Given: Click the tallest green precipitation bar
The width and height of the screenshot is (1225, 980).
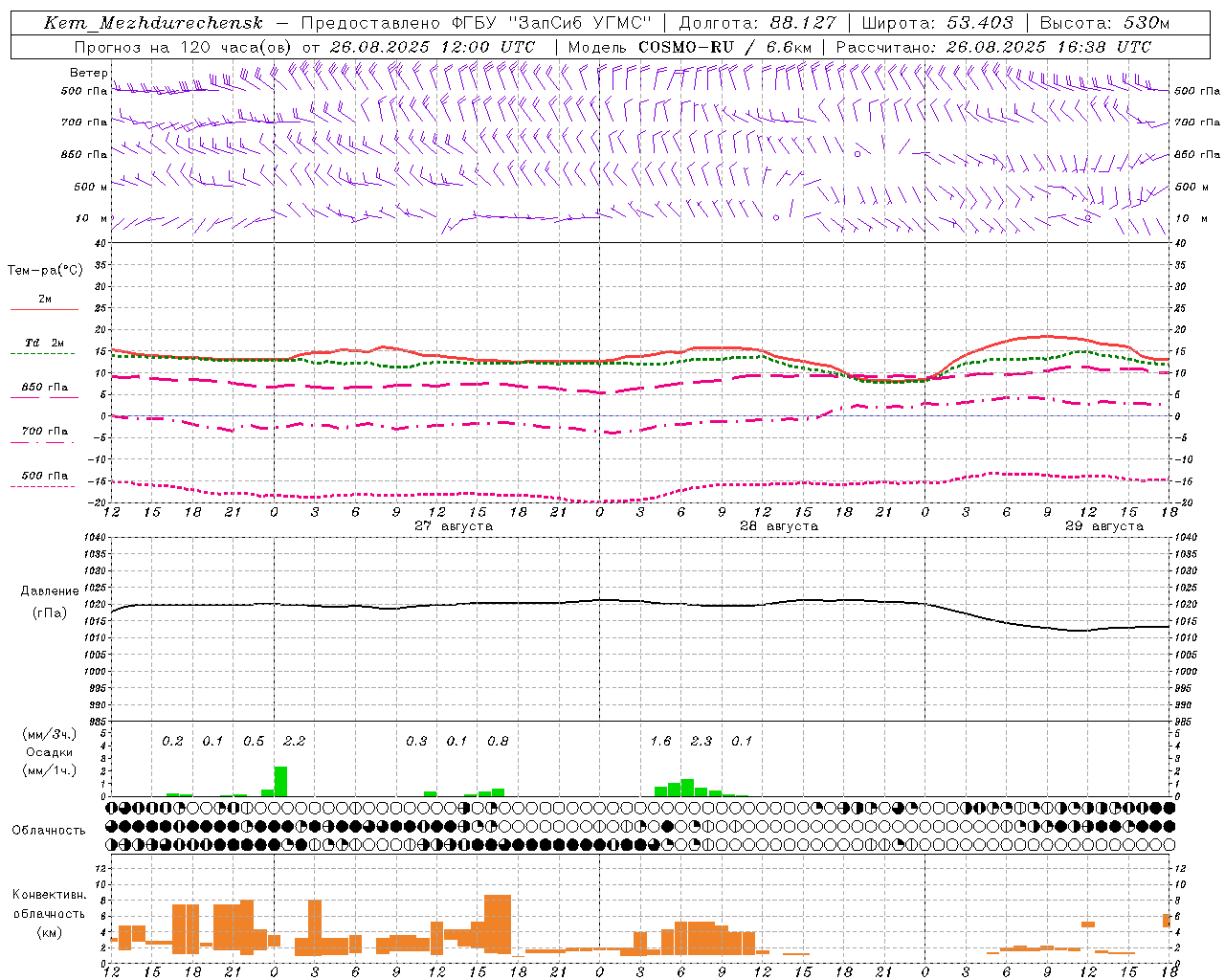Looking at the screenshot, I should (x=280, y=781).
